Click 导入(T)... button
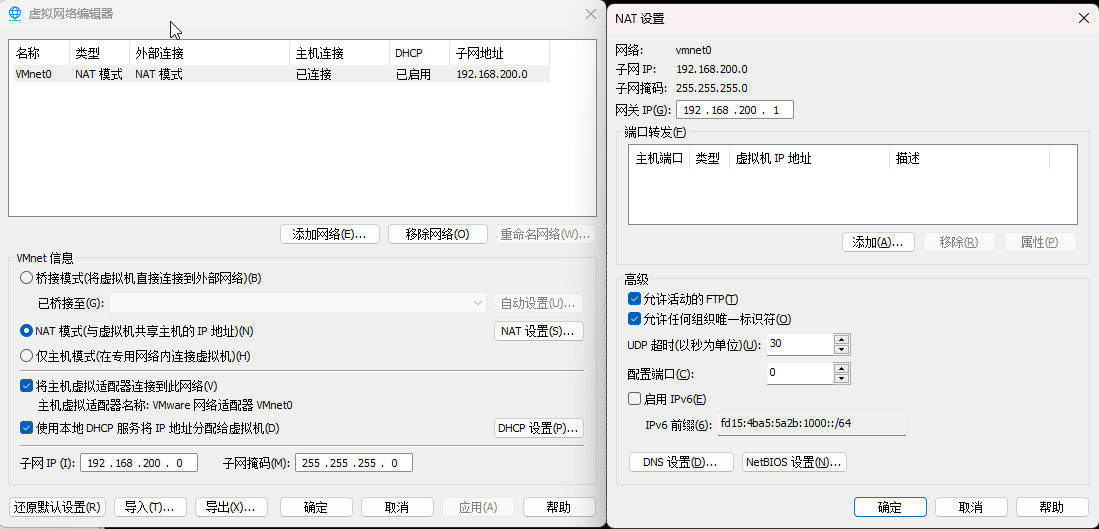 tap(149, 507)
